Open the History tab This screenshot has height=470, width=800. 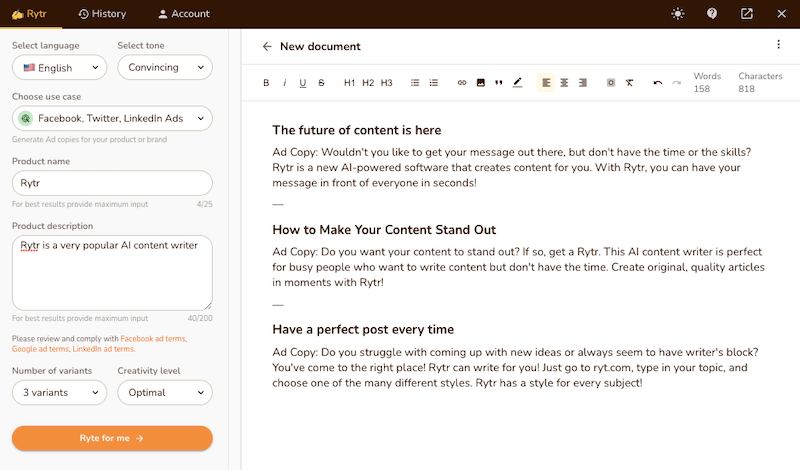(x=103, y=14)
